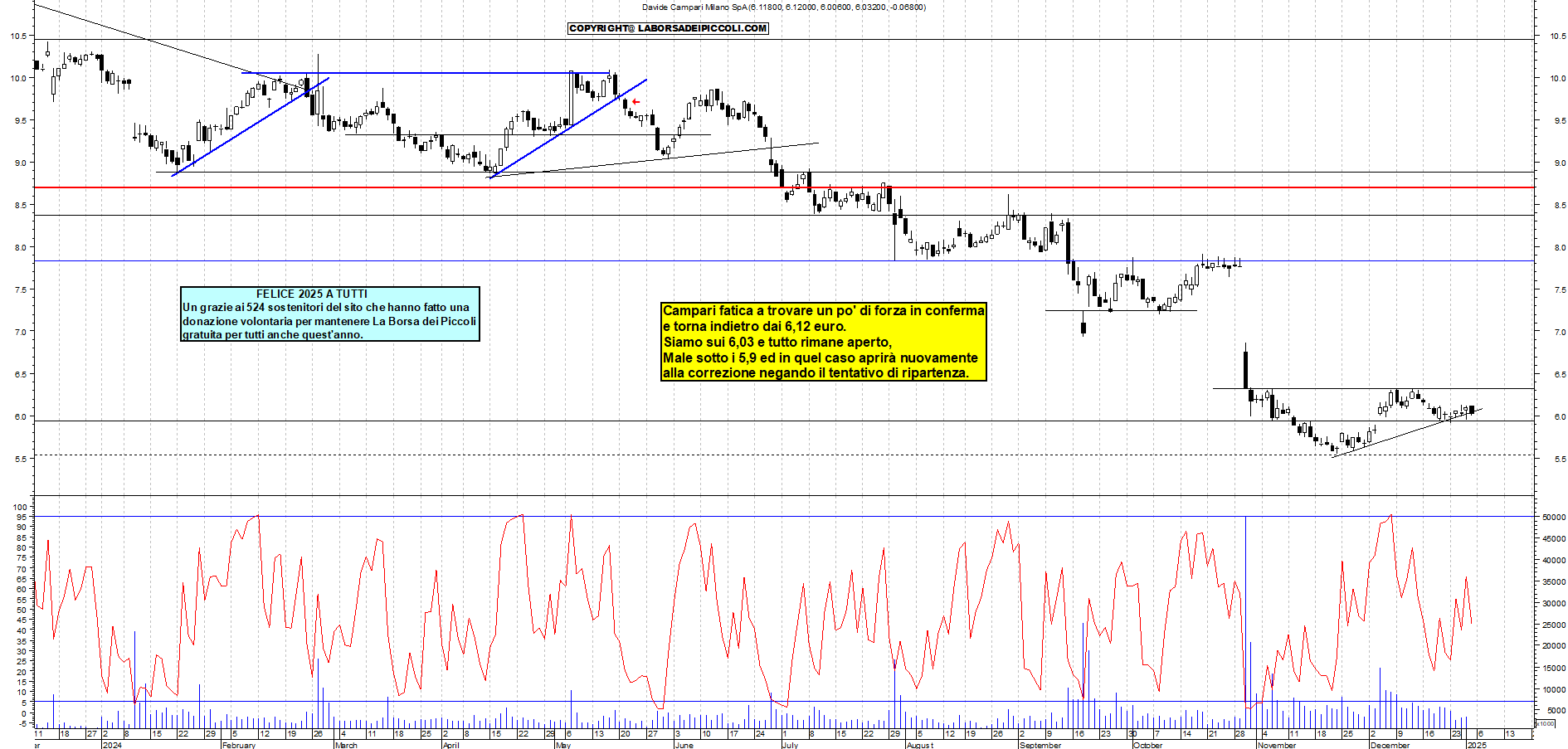
Task: Click 40000 on the volume axis
Action: click(1554, 561)
